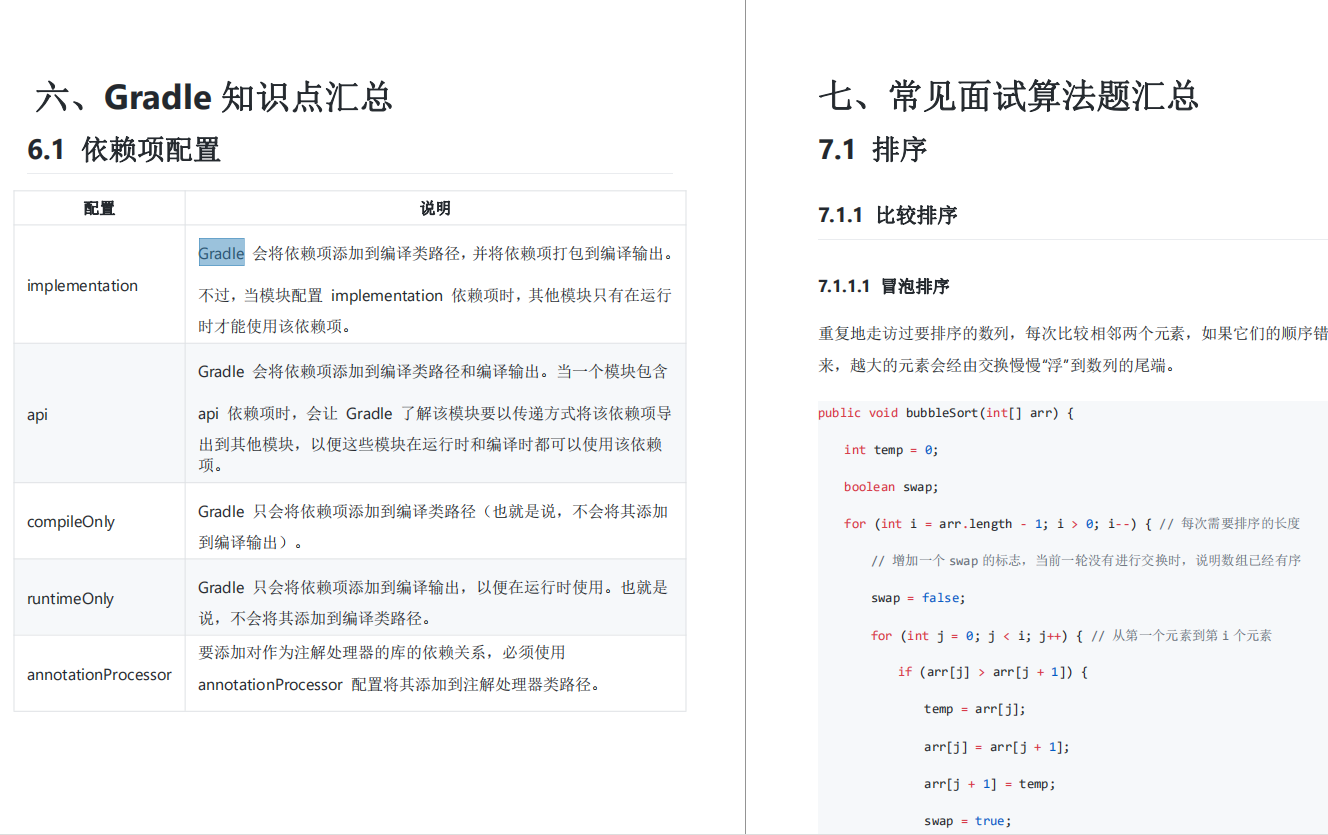
Task: Click the comment "// 从第一个元素到第 i 个元素"
Action: point(1181,635)
